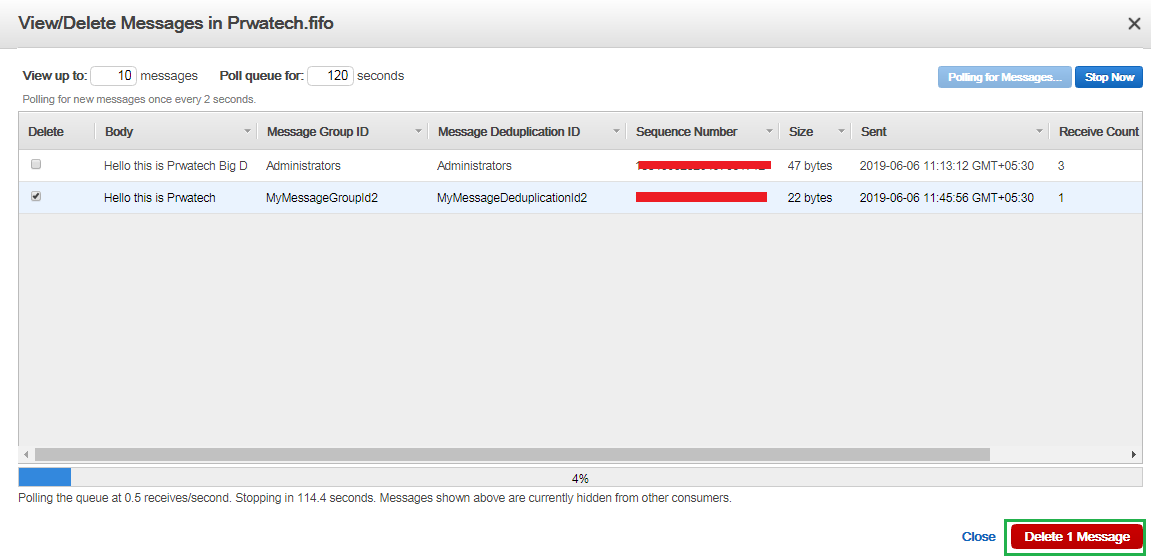The height and width of the screenshot is (558, 1151).
Task: Sort by the Sequence Number header
Action: point(686,132)
